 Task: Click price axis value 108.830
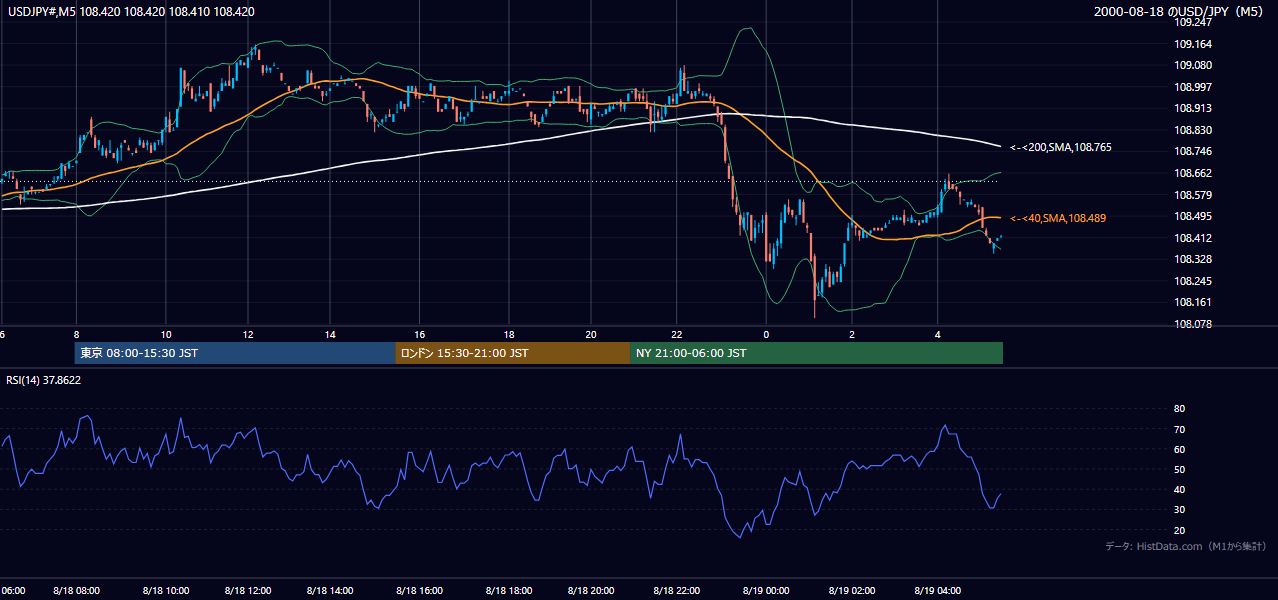(1195, 130)
